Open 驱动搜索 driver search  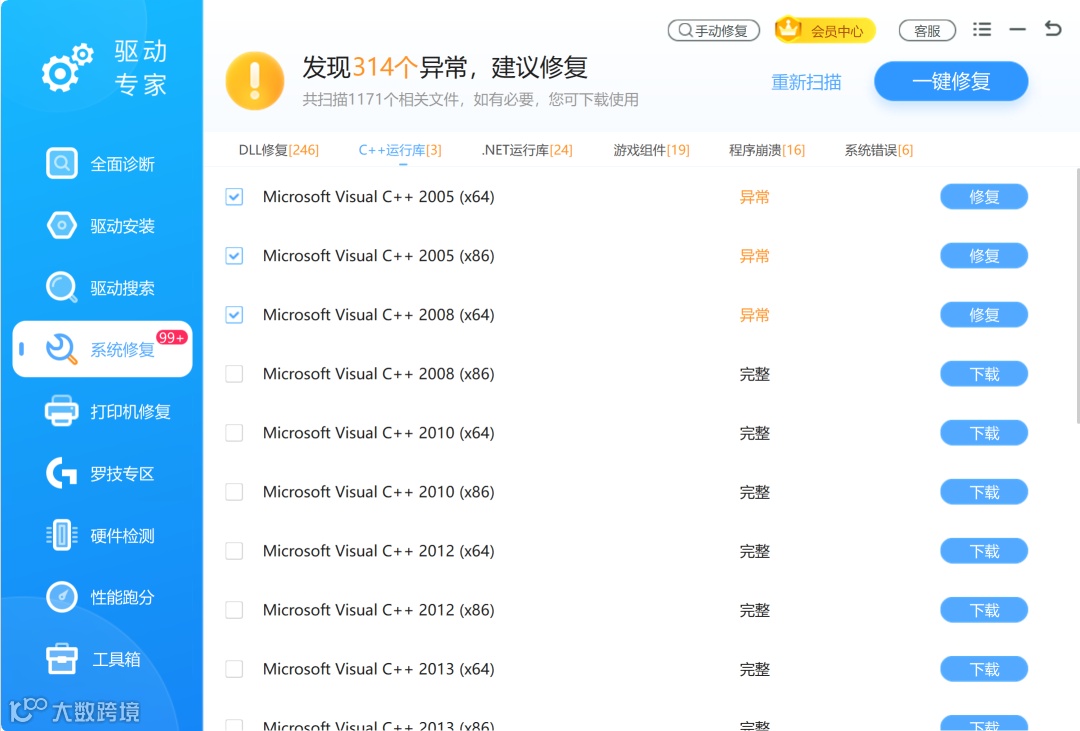(x=101, y=287)
